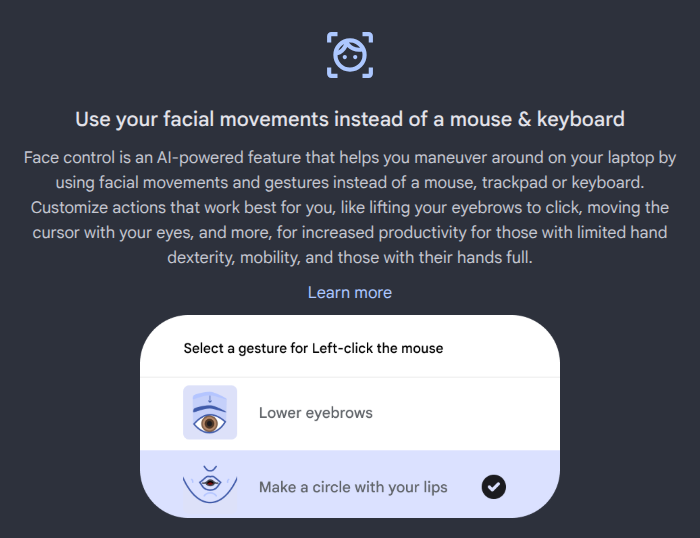This screenshot has width=700, height=538.
Task: Click the word eyebrows in Lower eyebrows
Action: tap(337, 412)
